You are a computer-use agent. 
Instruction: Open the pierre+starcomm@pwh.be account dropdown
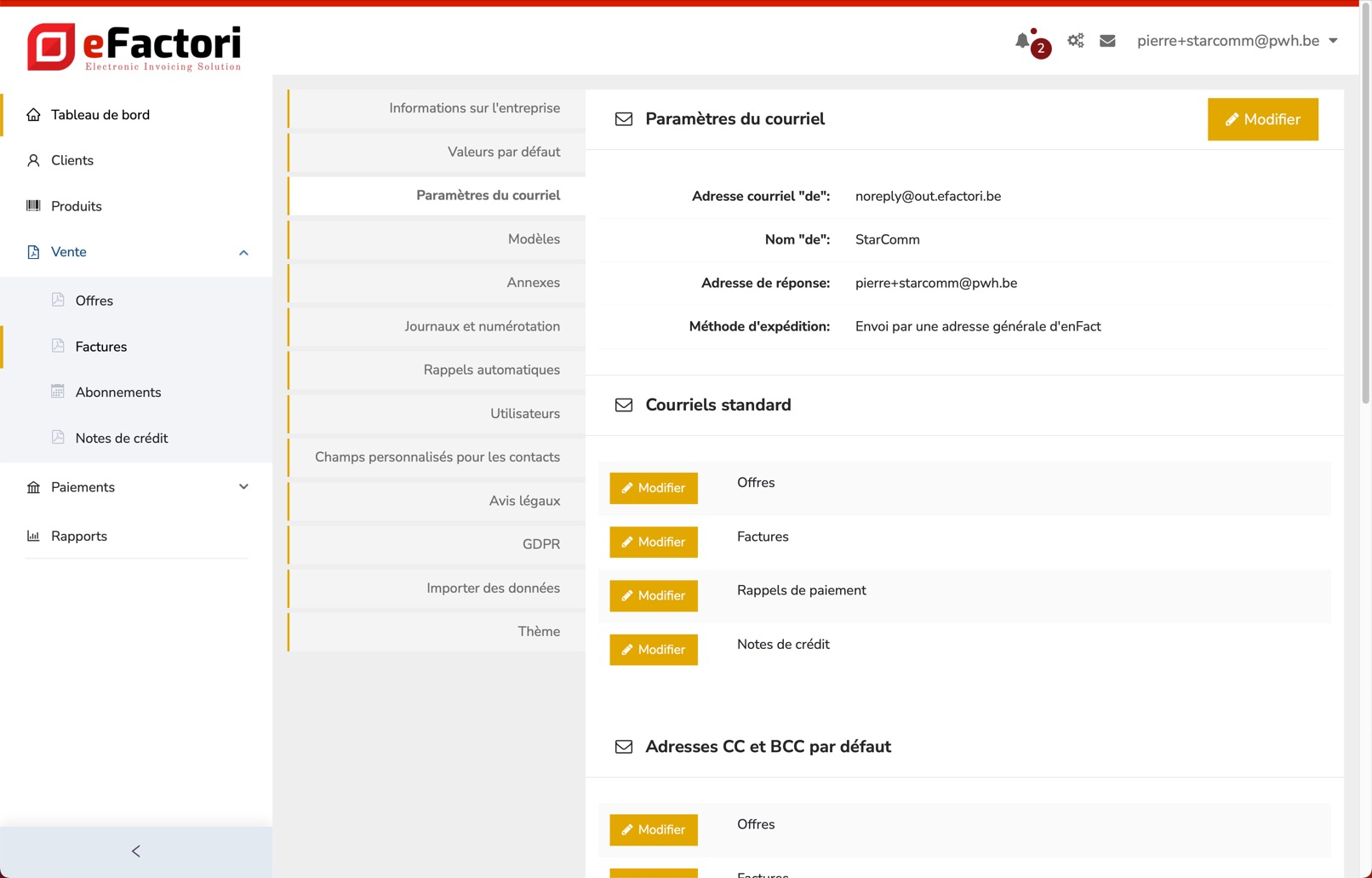pos(1237,41)
